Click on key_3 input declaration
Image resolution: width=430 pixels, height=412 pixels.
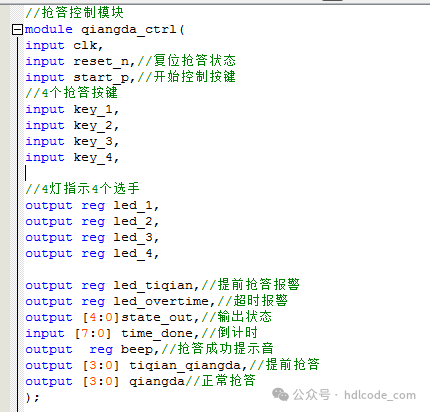72,141
